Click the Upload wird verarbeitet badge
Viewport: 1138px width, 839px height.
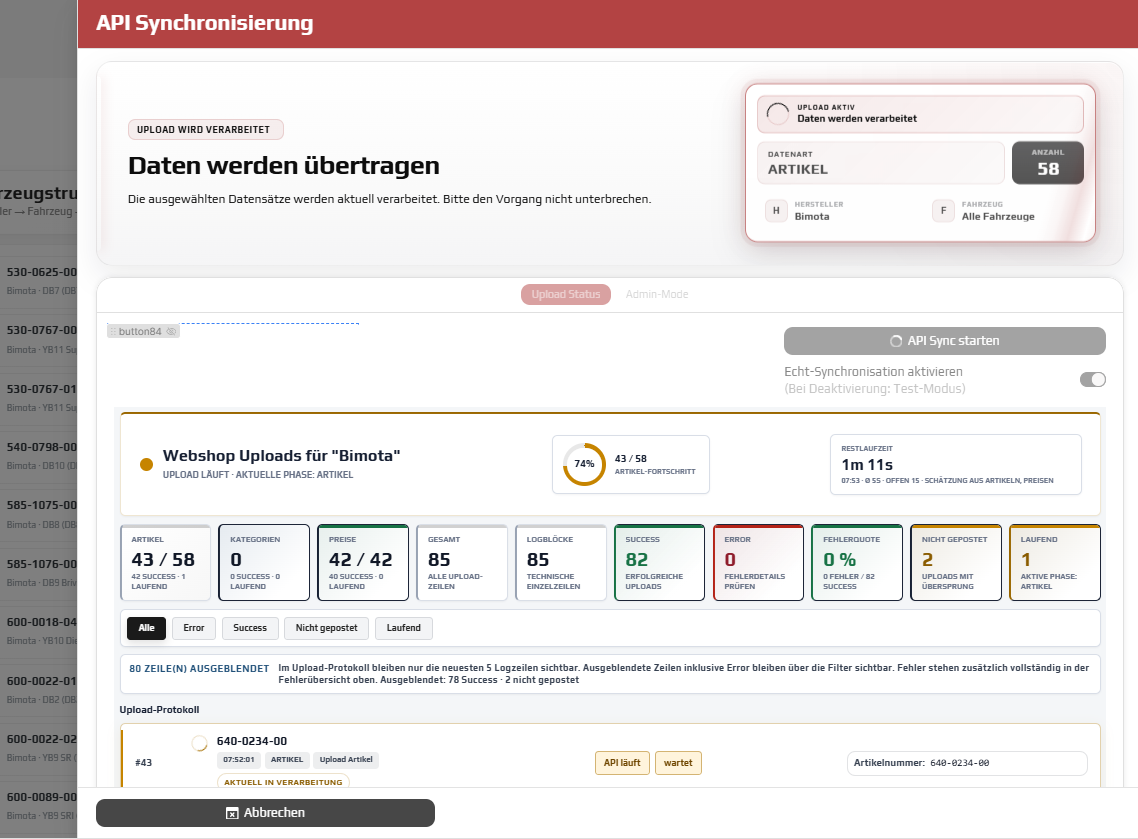tap(205, 129)
